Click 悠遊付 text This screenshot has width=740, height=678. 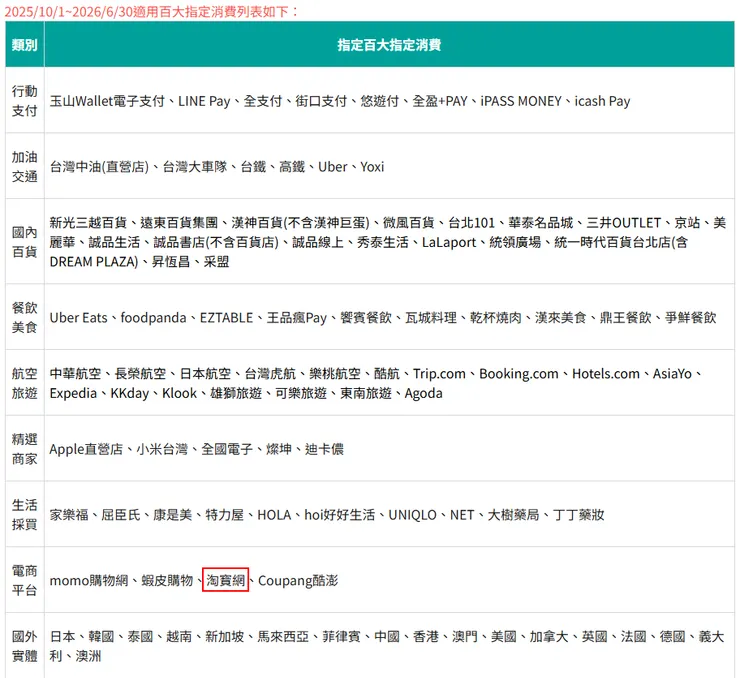point(379,101)
